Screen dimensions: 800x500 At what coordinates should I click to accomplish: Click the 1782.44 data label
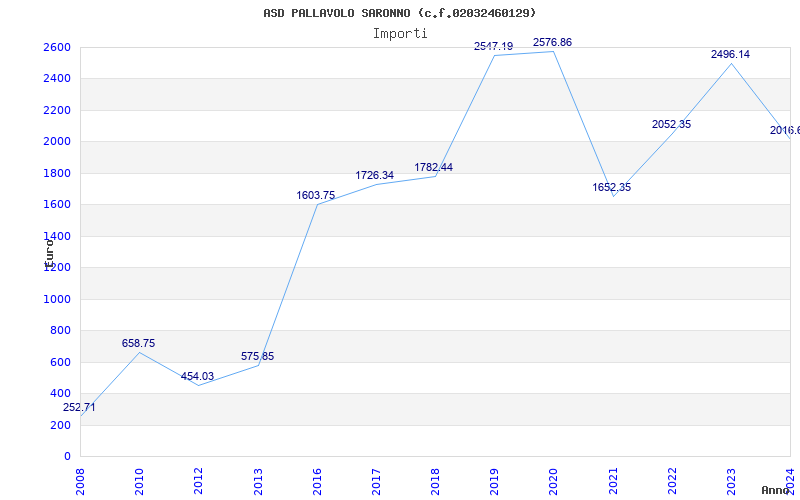(x=434, y=167)
